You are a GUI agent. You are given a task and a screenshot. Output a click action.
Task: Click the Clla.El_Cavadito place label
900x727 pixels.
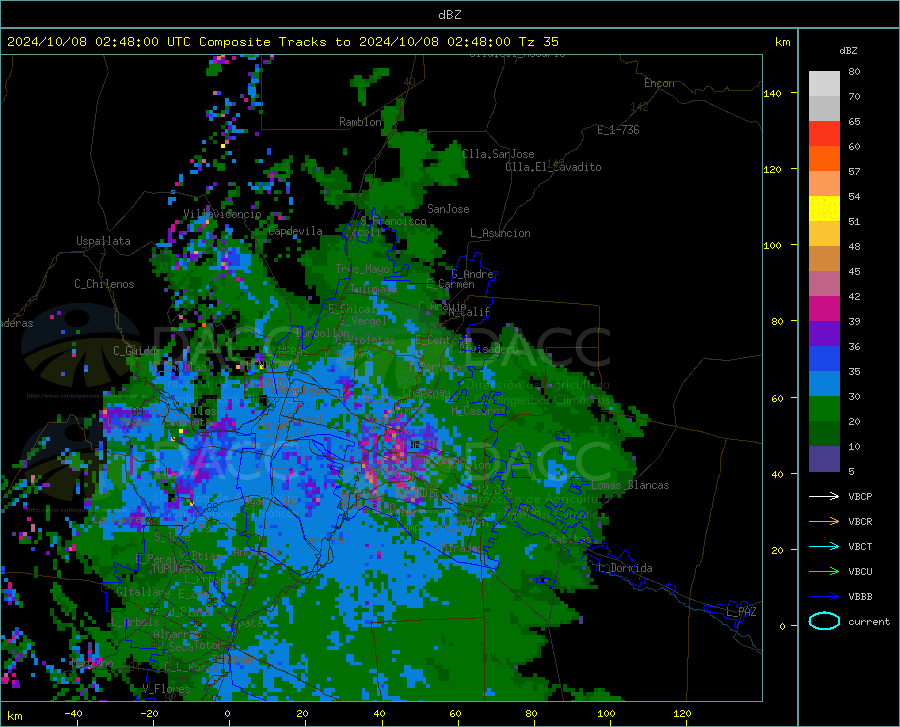(x=553, y=167)
